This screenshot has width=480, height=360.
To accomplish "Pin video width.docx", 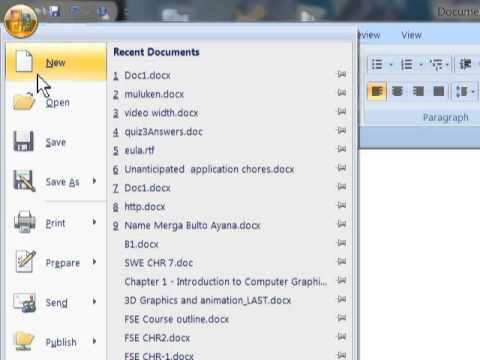I will point(342,111).
